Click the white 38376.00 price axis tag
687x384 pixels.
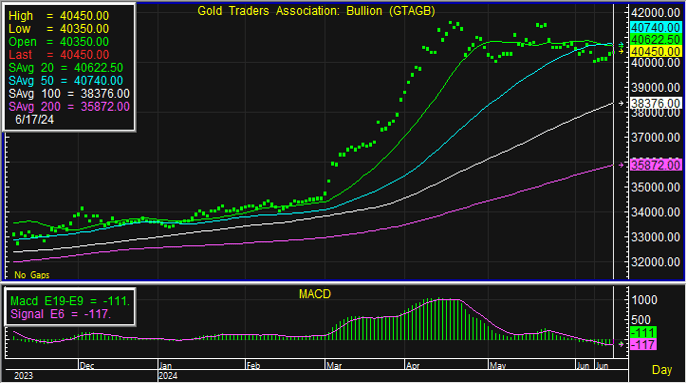(655, 103)
